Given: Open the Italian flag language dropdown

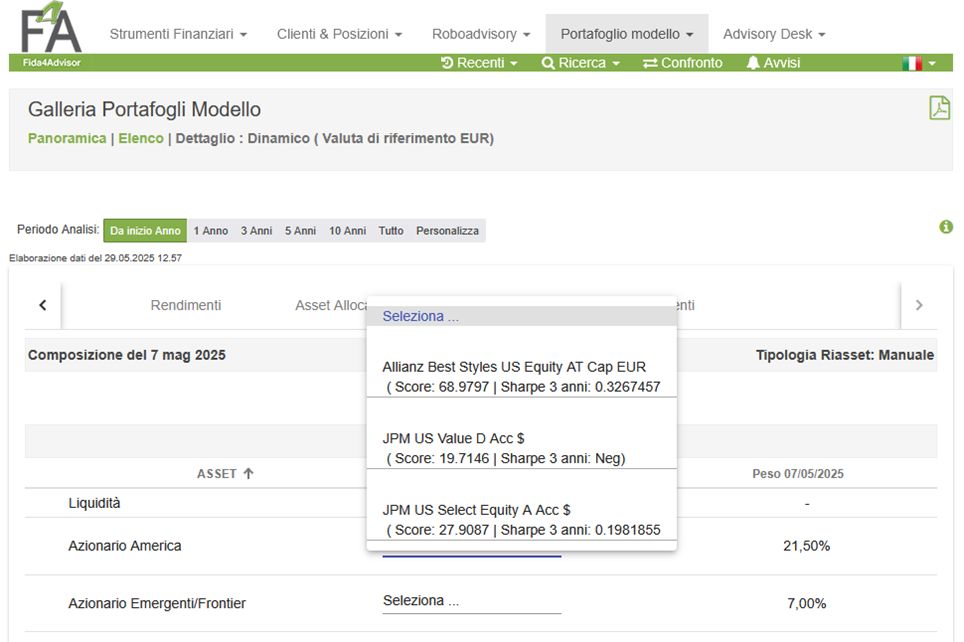Looking at the screenshot, I should pos(918,63).
